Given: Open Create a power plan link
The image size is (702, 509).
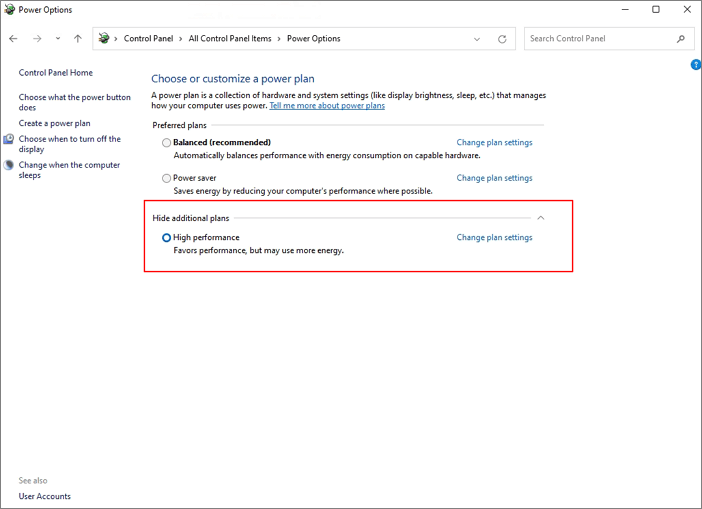Looking at the screenshot, I should pyautogui.click(x=54, y=124).
